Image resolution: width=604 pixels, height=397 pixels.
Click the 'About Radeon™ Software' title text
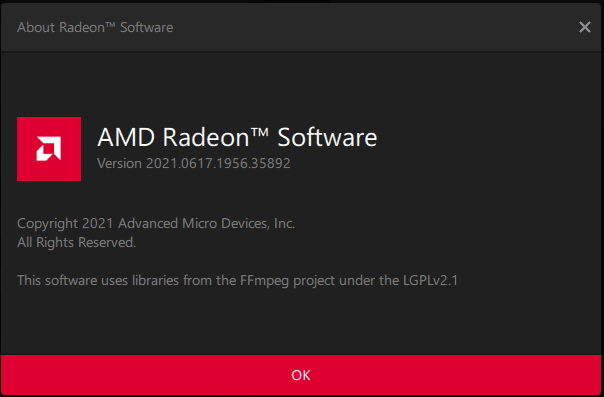pyautogui.click(x=95, y=27)
